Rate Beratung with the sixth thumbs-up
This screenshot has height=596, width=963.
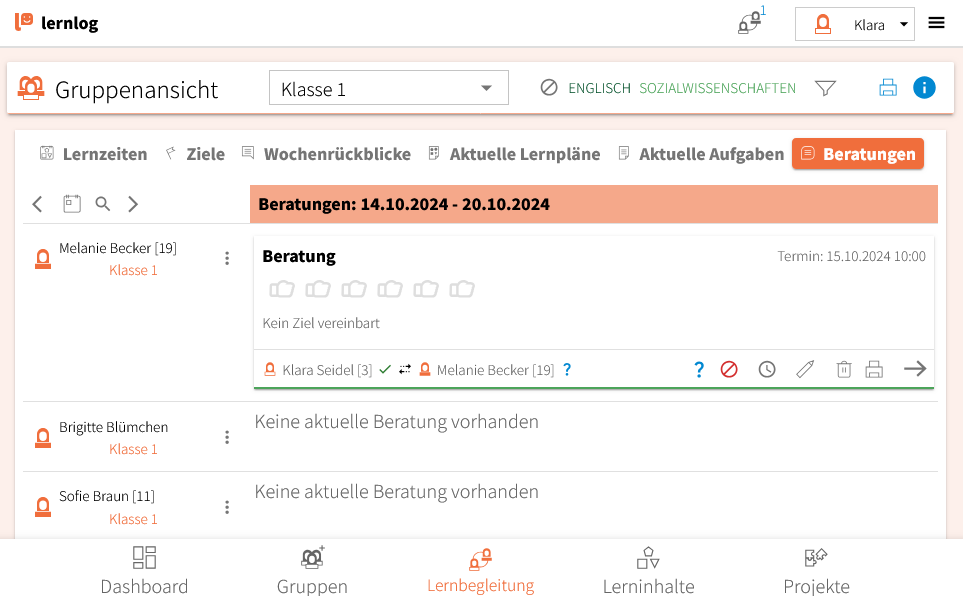[462, 289]
